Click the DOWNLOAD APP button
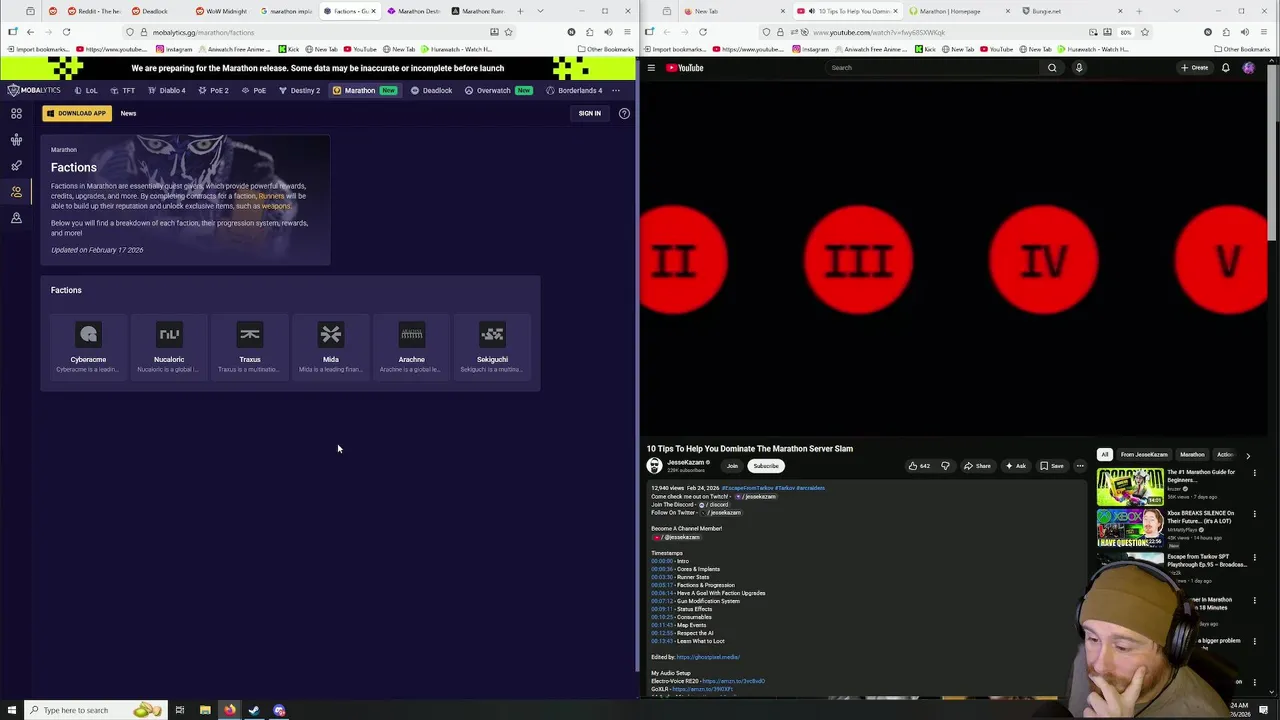The image size is (1280, 720). click(75, 113)
